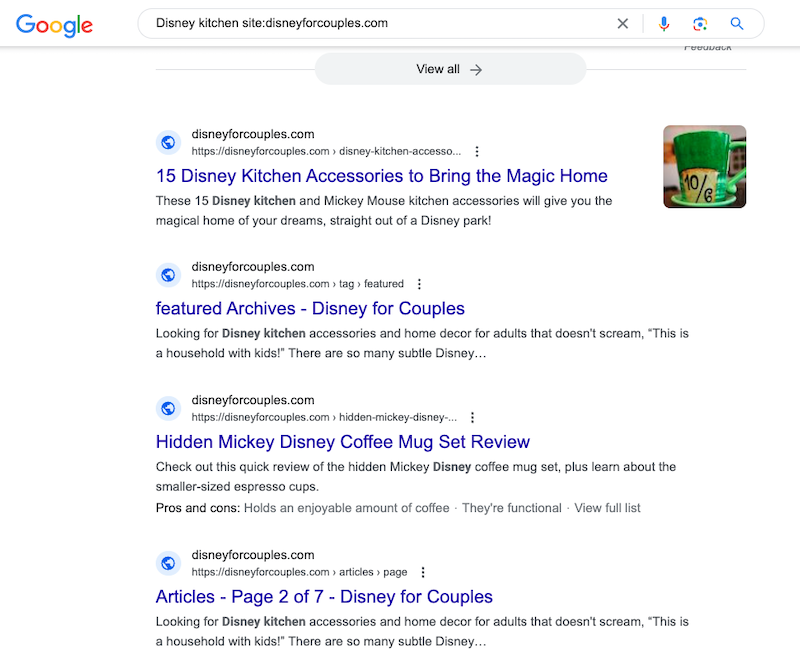Activate voice search via the microphone icon
This screenshot has width=800, height=658.
663,22
